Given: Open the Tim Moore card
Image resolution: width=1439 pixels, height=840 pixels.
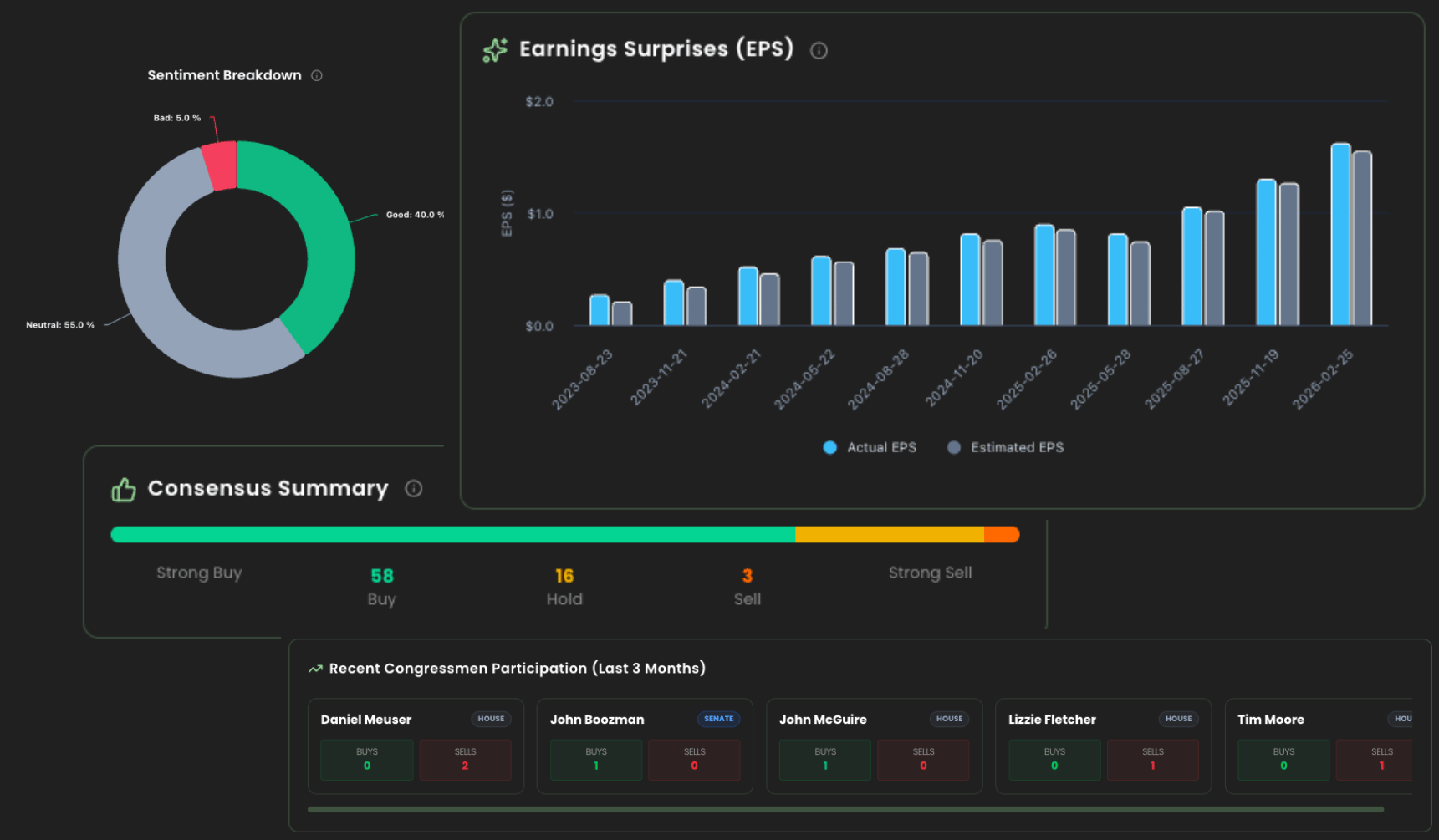Looking at the screenshot, I should pos(1319,746).
